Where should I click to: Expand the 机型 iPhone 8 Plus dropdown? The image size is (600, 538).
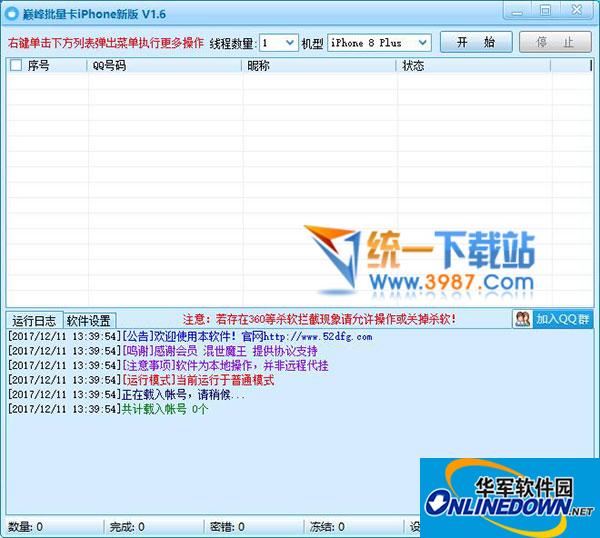tap(421, 43)
